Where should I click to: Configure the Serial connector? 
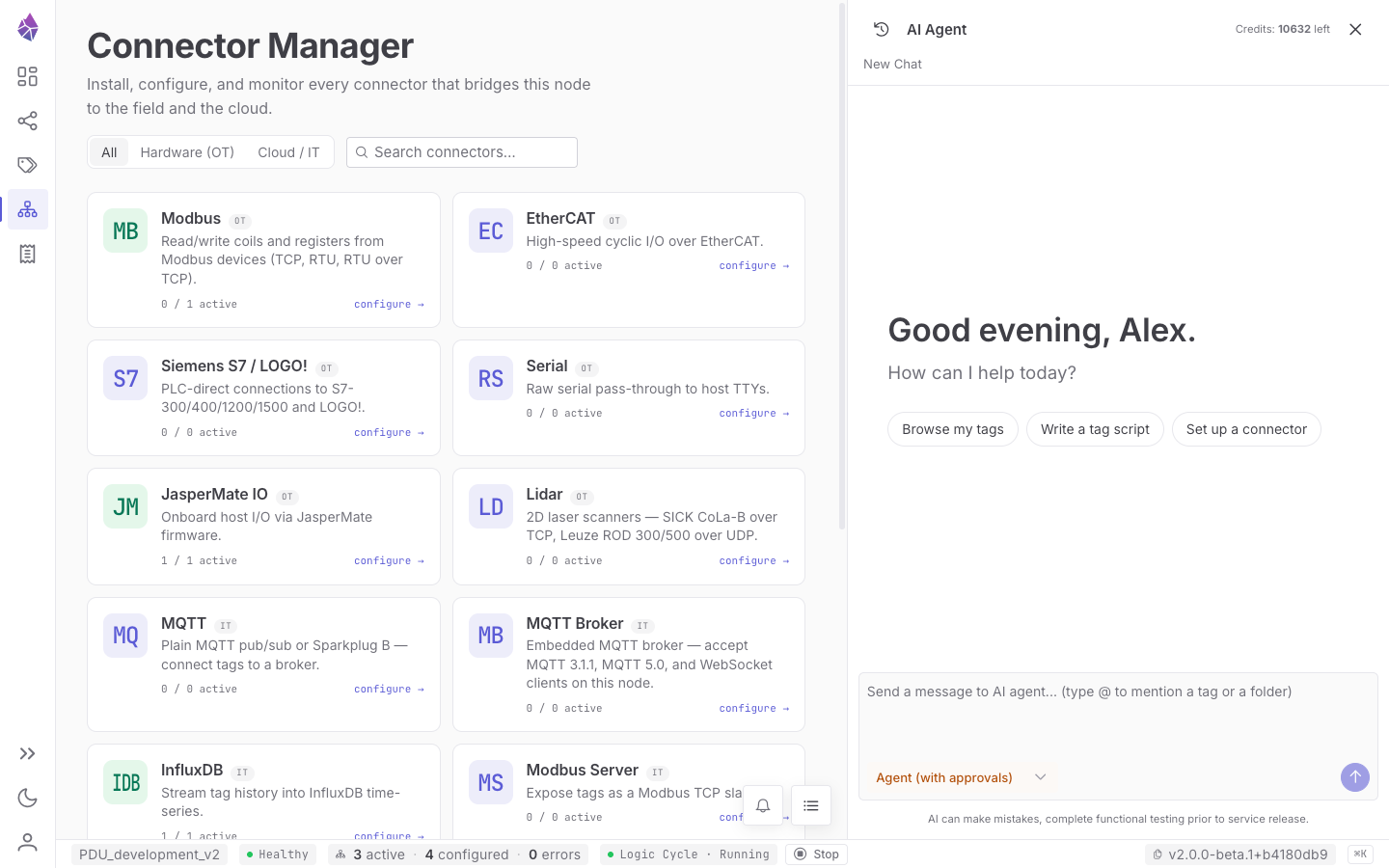click(754, 413)
